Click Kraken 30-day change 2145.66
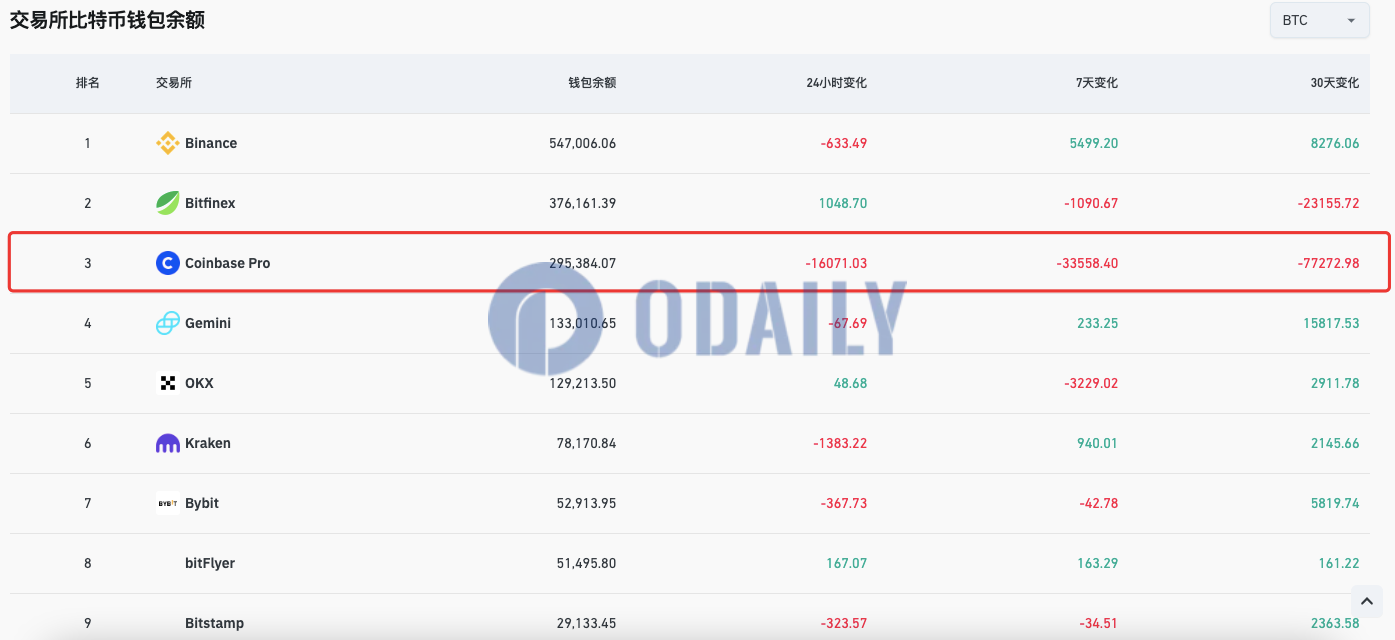Viewport: 1395px width, 640px height. [1335, 443]
